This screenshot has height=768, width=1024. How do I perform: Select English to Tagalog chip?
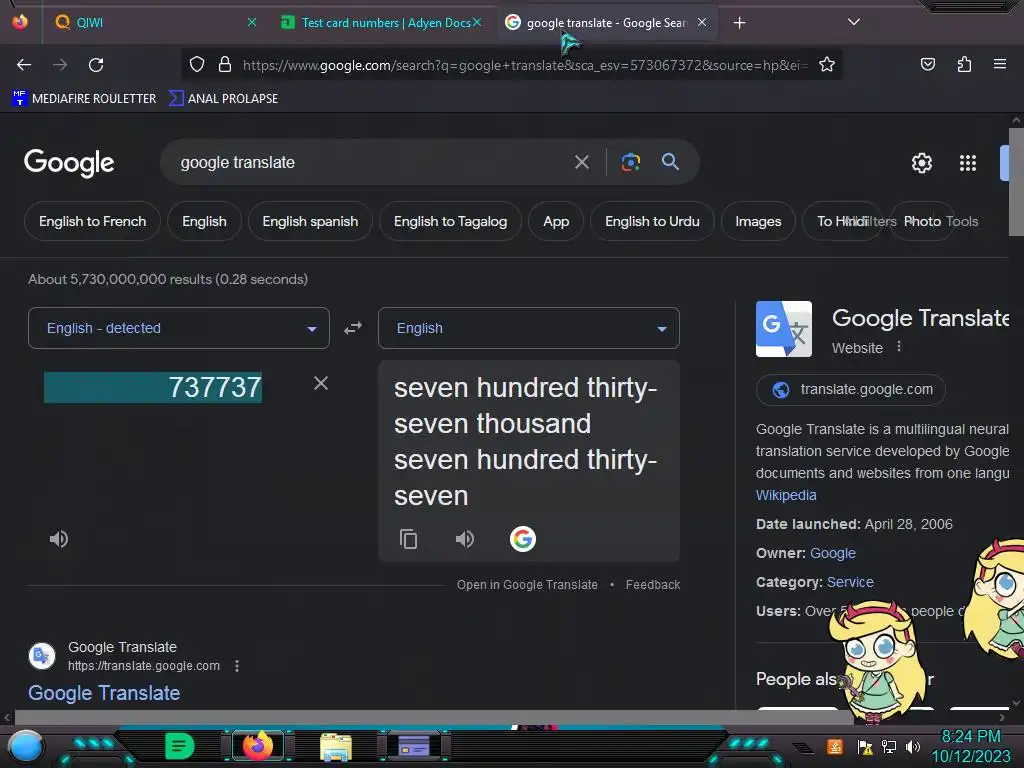click(x=450, y=221)
